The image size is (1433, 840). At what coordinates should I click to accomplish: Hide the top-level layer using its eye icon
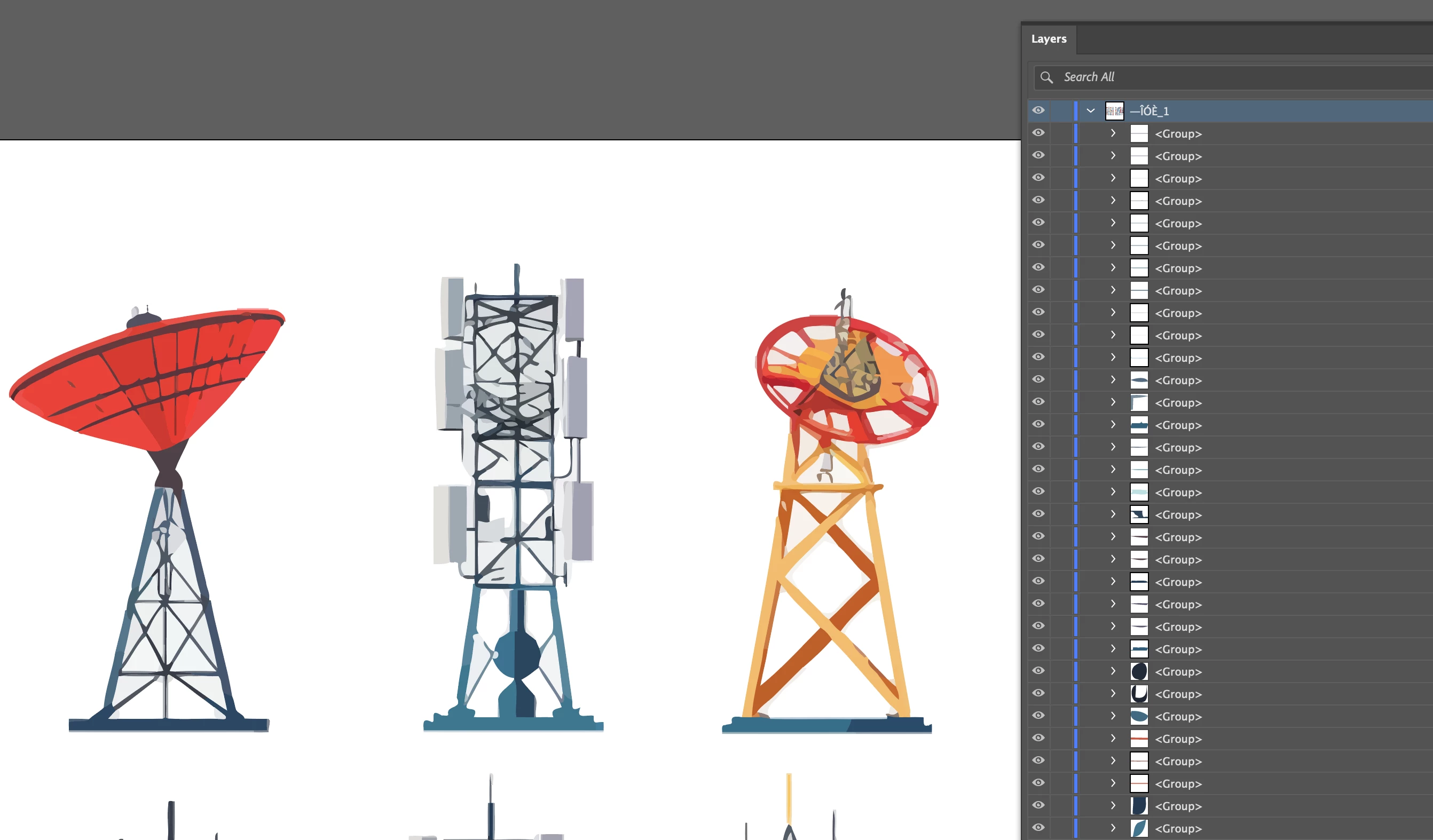coord(1038,110)
